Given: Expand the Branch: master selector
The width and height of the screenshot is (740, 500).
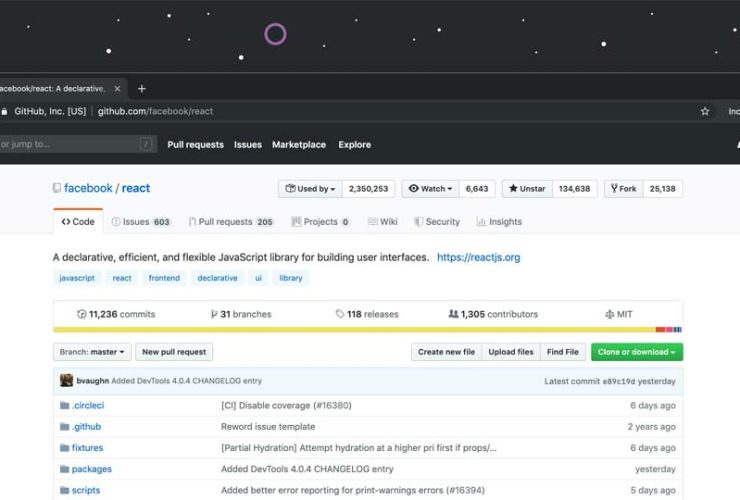Looking at the screenshot, I should coord(92,352).
